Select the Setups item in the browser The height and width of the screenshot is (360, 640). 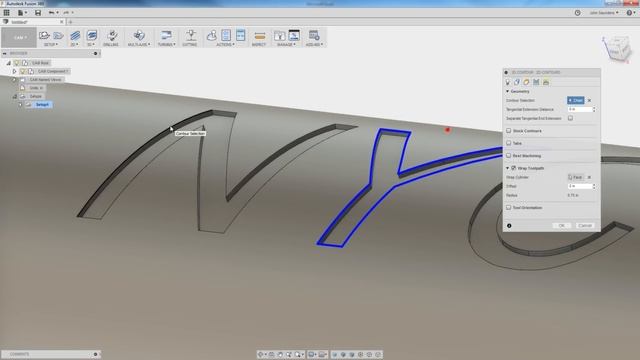(x=36, y=96)
